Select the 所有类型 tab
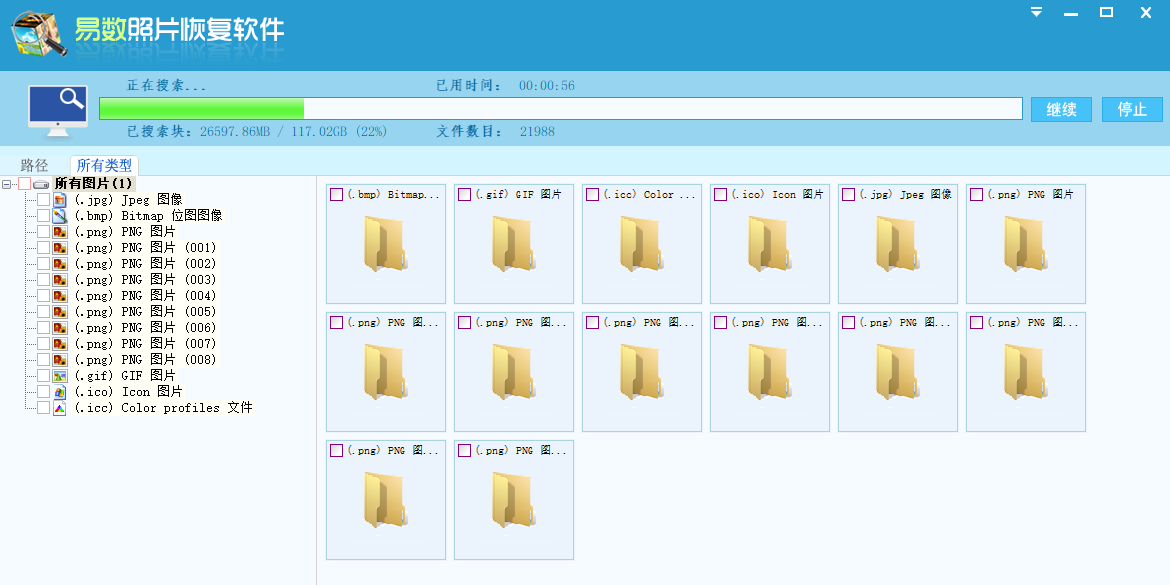 pos(104,165)
